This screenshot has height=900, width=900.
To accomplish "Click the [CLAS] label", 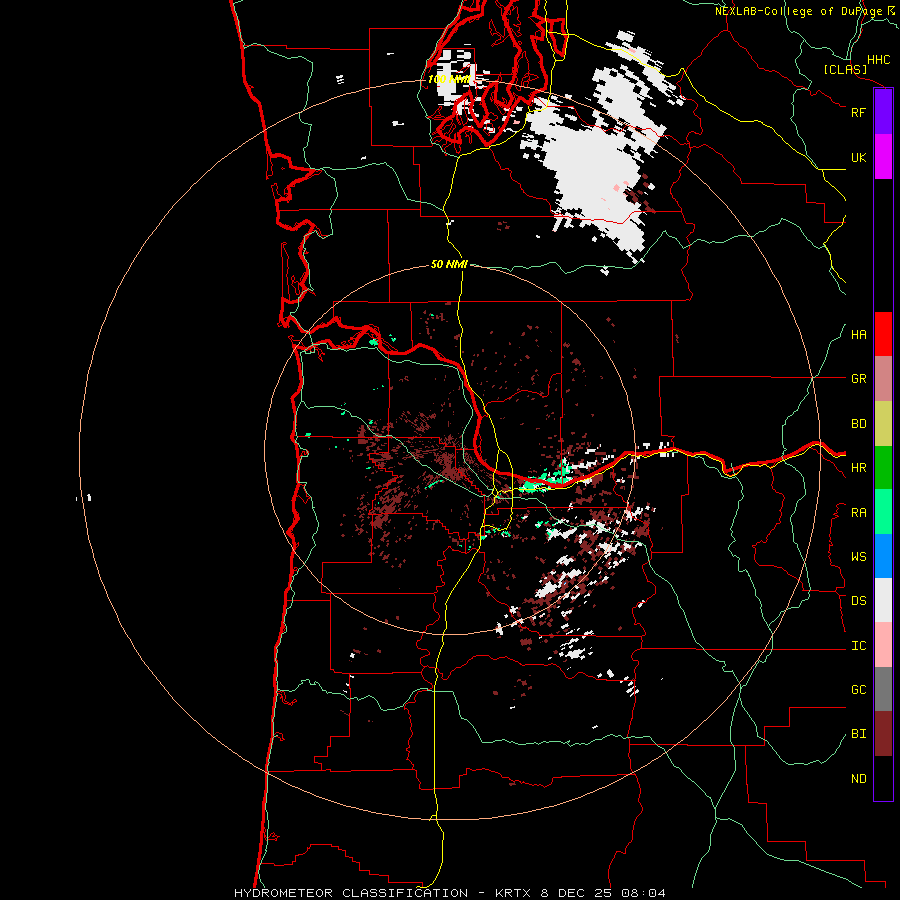I will [x=845, y=70].
